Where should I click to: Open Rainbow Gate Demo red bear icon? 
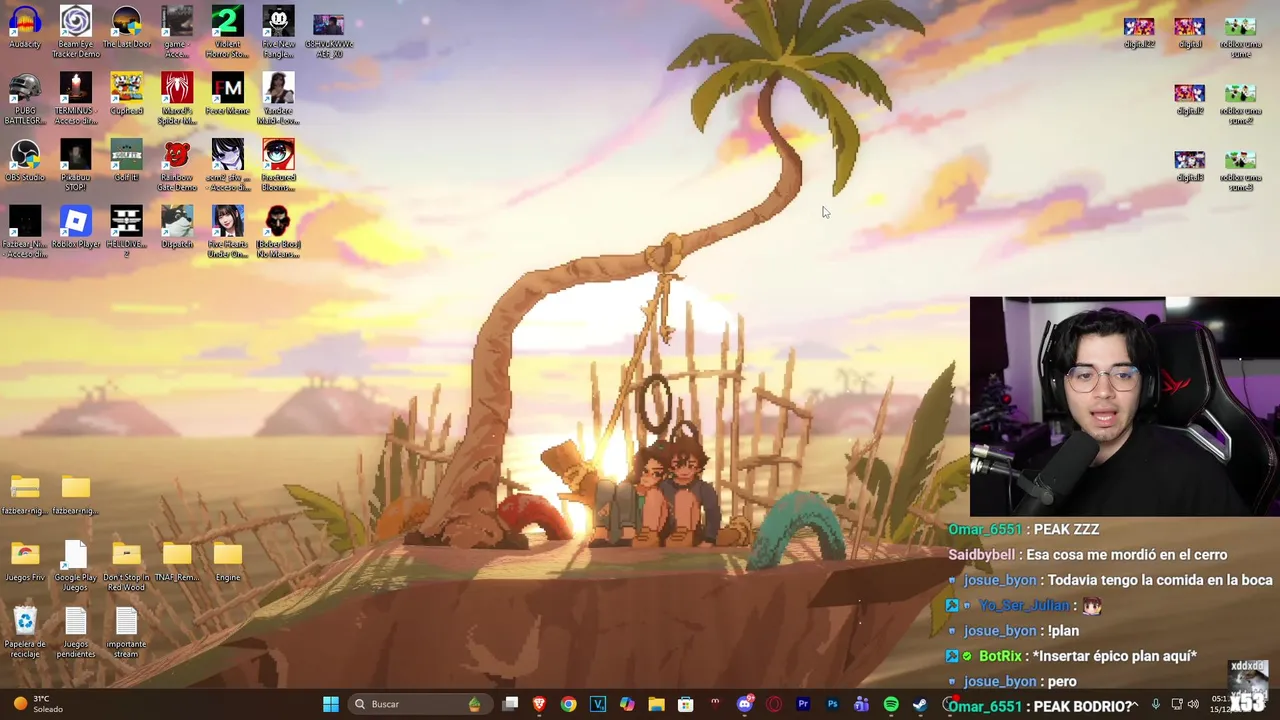177,166
